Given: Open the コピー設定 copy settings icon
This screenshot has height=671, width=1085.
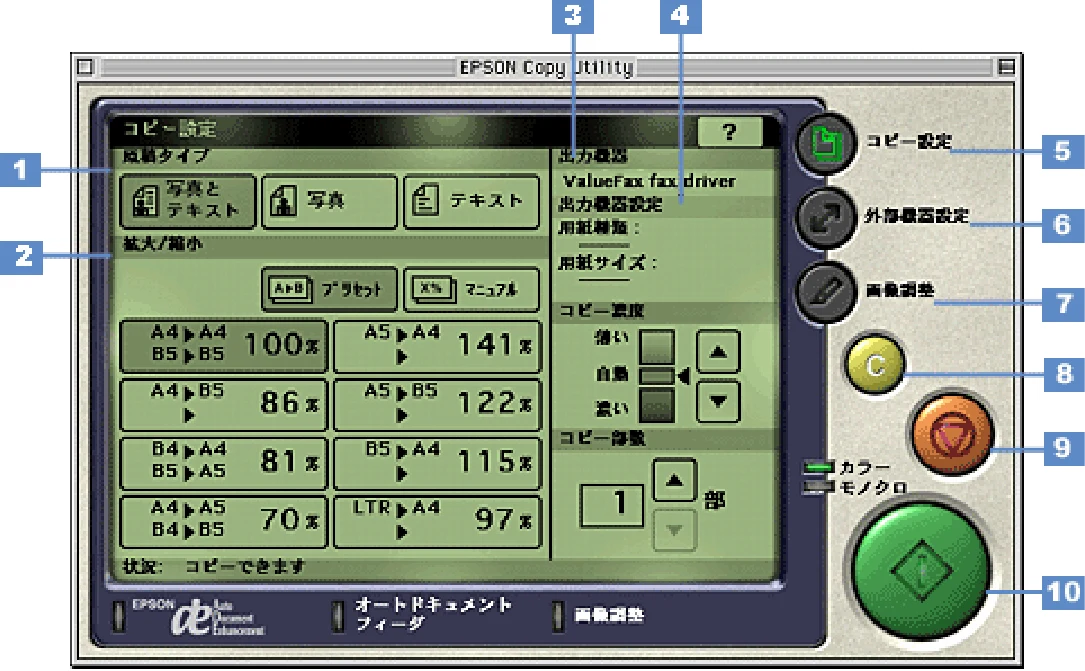Looking at the screenshot, I should tap(826, 144).
